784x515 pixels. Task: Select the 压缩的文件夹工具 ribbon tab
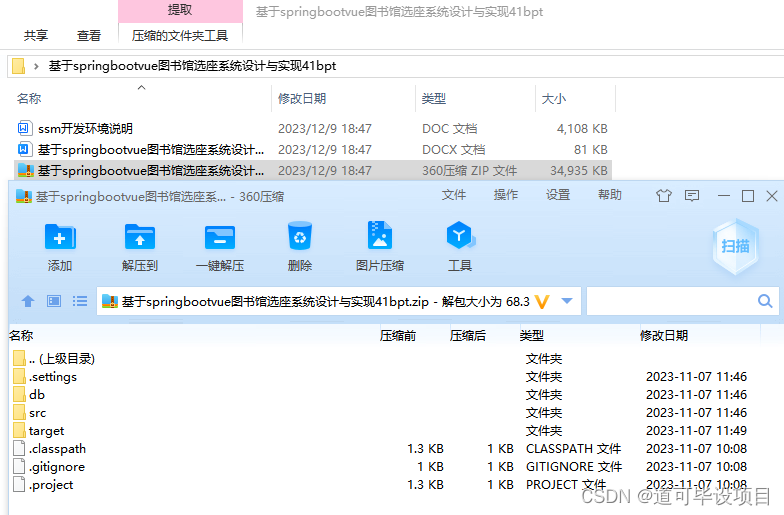click(x=180, y=36)
